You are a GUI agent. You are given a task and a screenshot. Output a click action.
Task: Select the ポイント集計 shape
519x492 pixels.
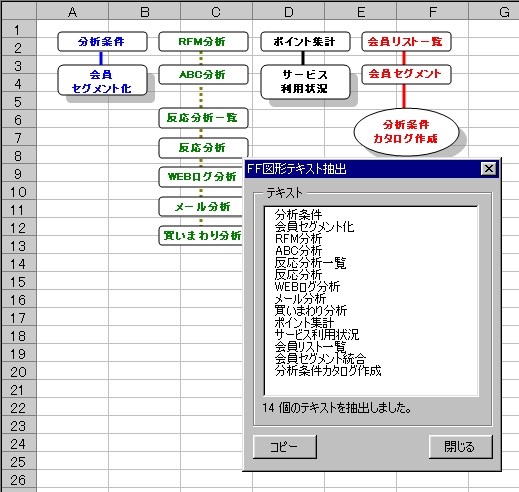[305, 42]
